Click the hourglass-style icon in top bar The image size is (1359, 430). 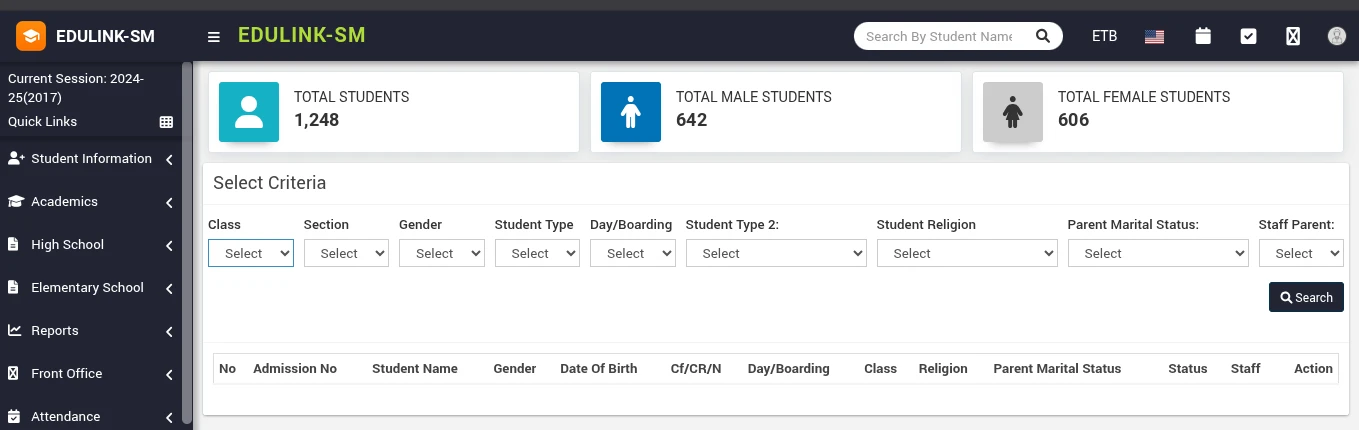1293,36
